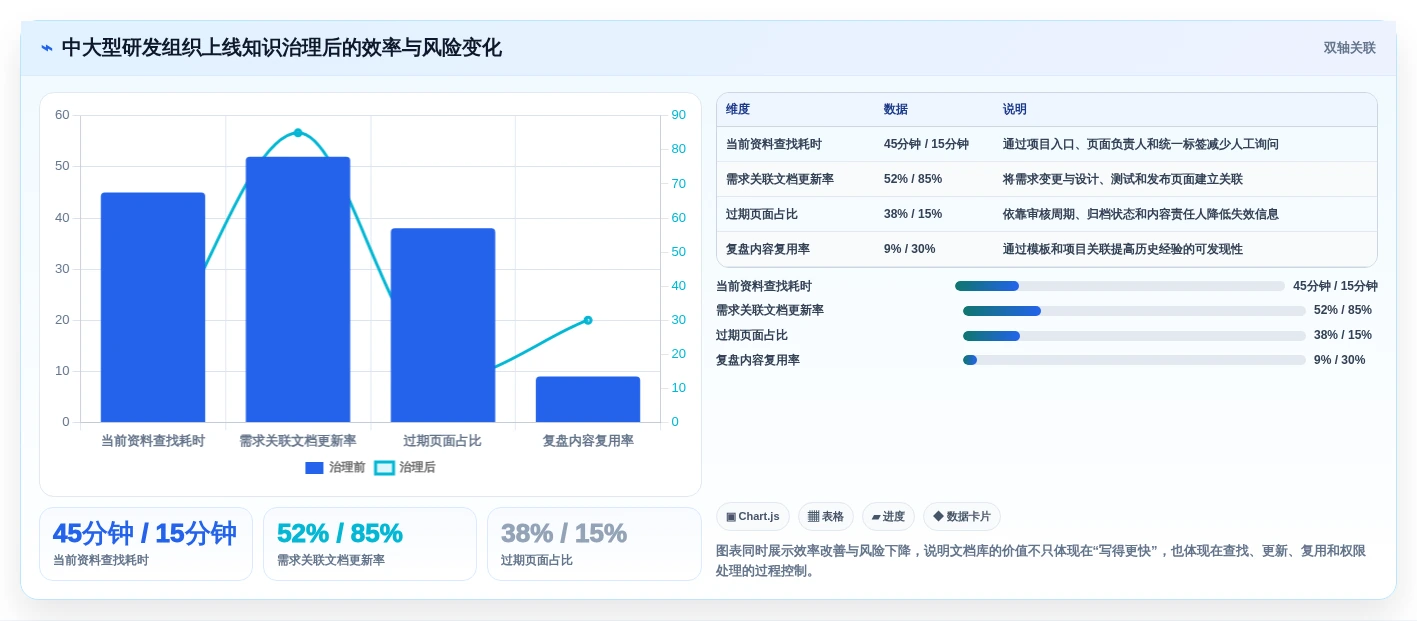Click the 当前资料查找耗时 x-axis label

153,441
